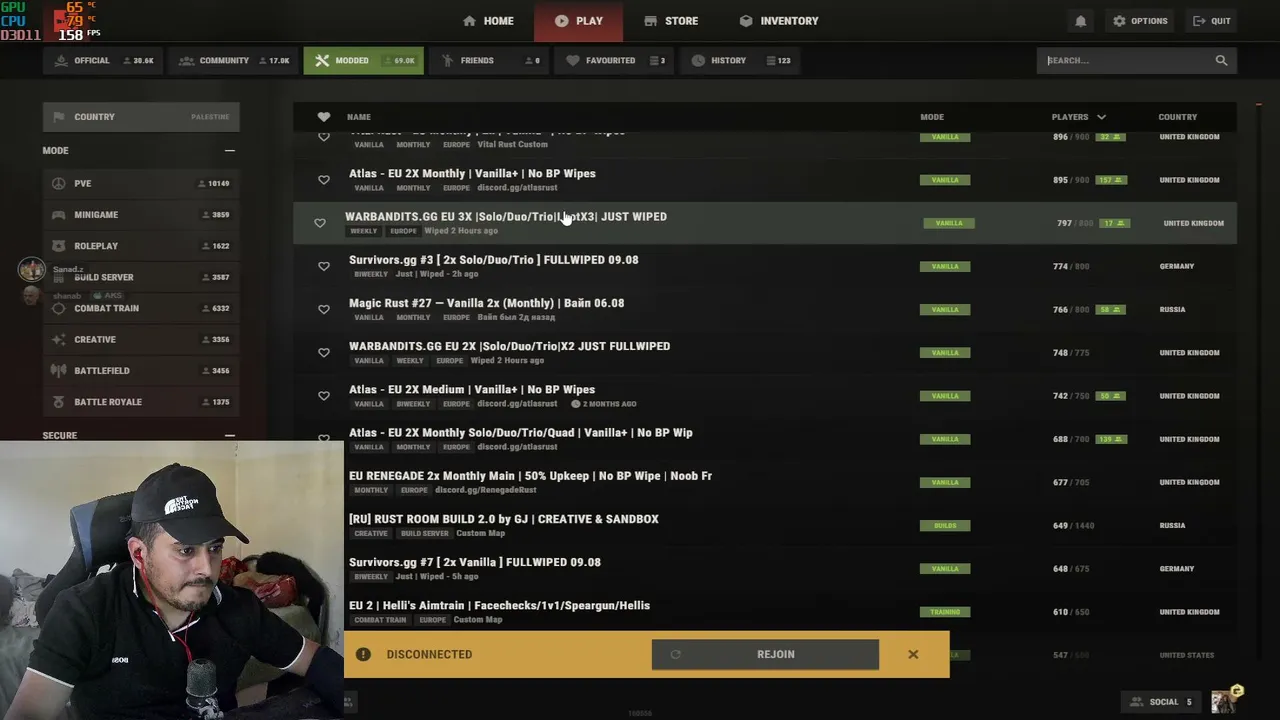Select the EU RENEGADE 2x Monthly Main server
Viewport: 1280px width, 720px height.
(531, 476)
